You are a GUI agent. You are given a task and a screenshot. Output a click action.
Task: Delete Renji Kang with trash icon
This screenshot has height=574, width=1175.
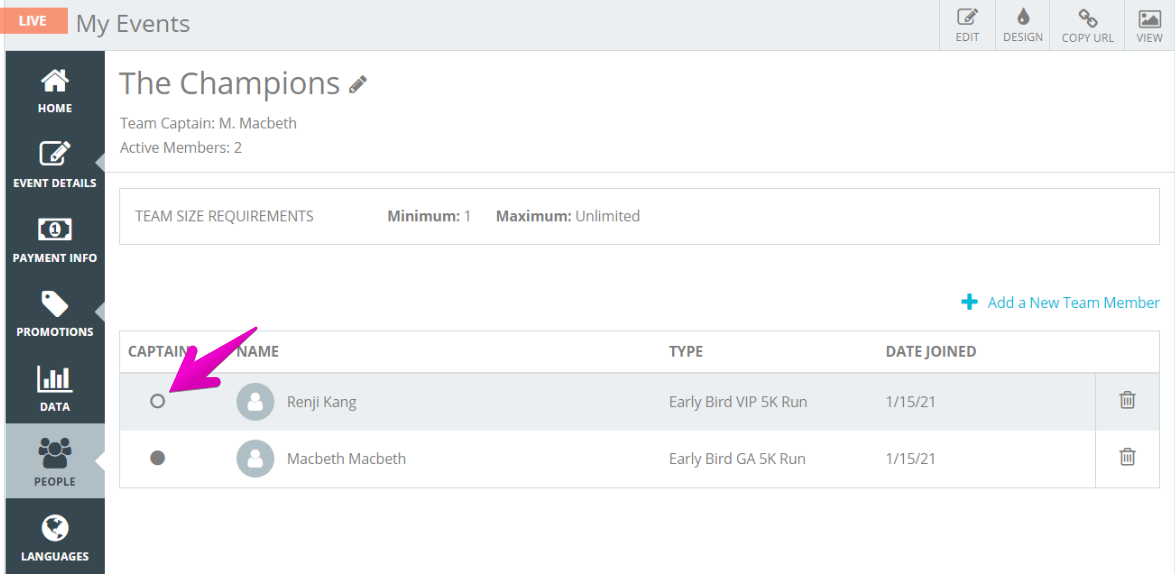click(1127, 400)
